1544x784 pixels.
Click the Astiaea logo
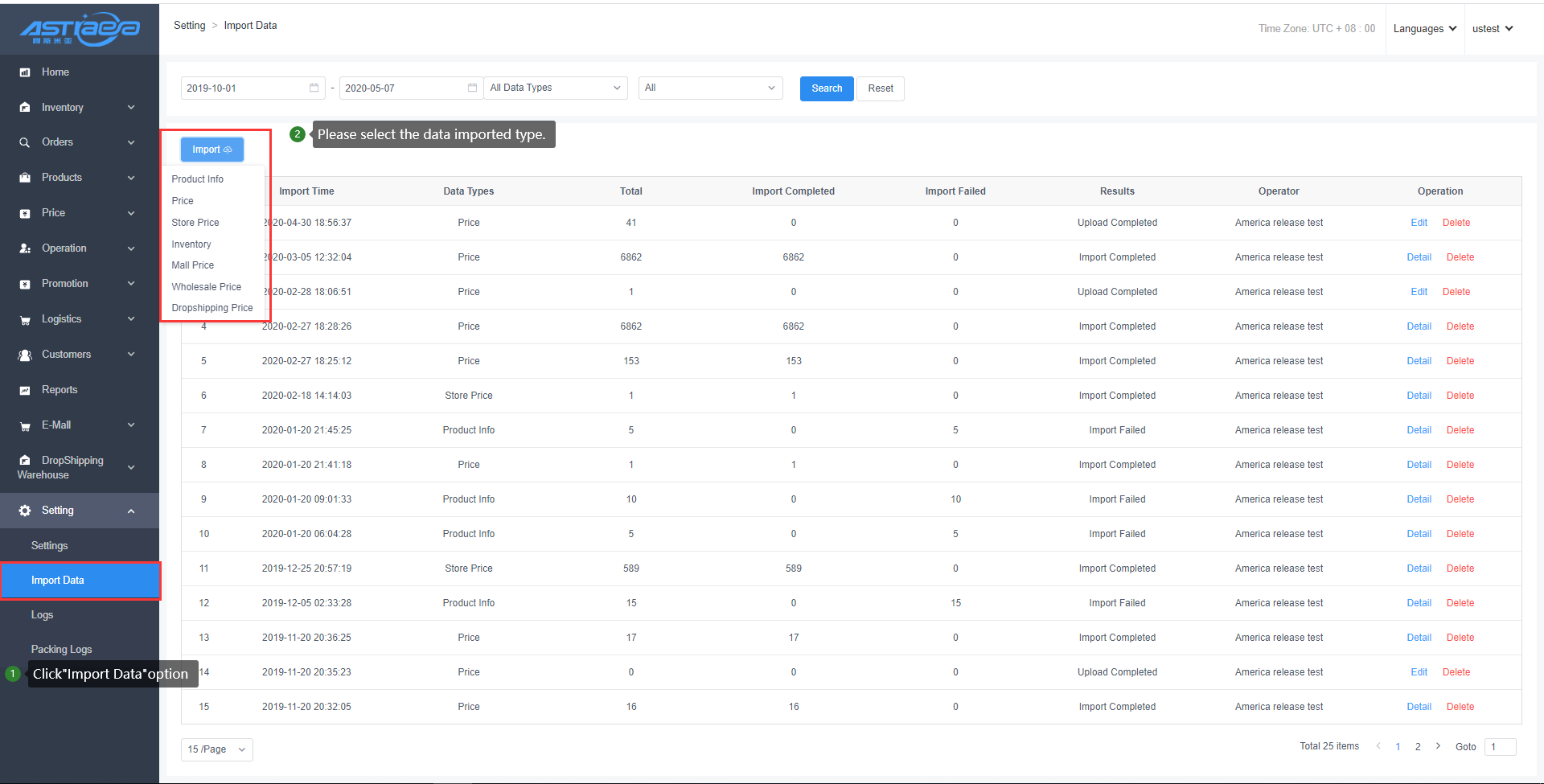80,29
